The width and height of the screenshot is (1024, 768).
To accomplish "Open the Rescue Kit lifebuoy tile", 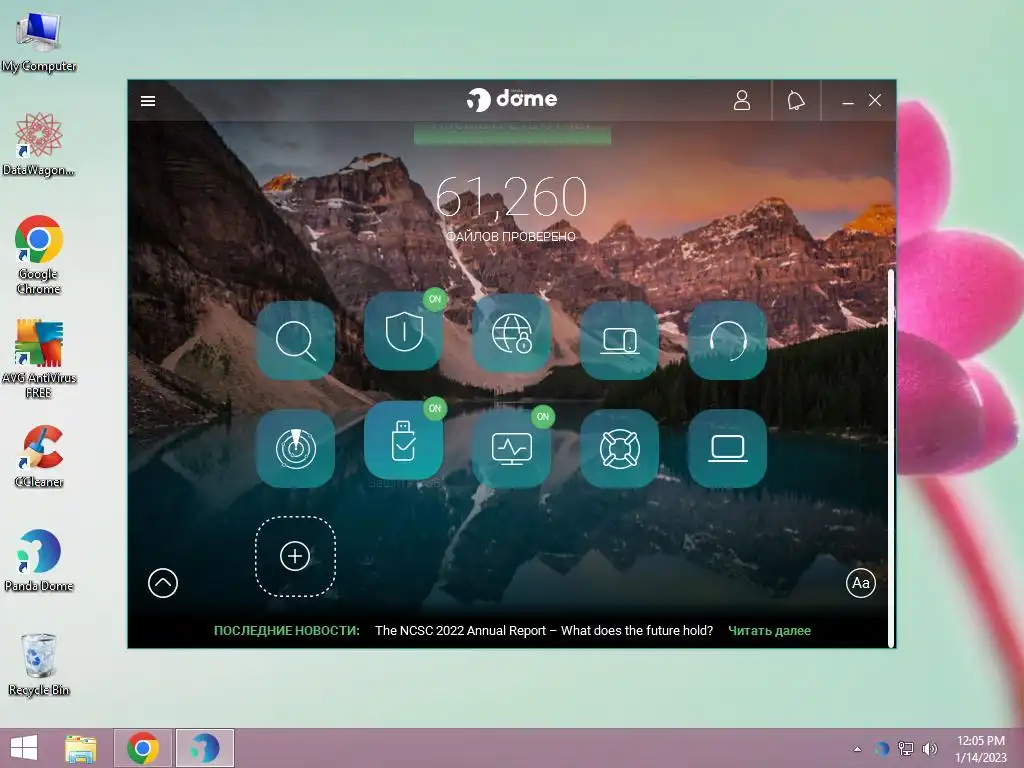I will pyautogui.click(x=619, y=449).
